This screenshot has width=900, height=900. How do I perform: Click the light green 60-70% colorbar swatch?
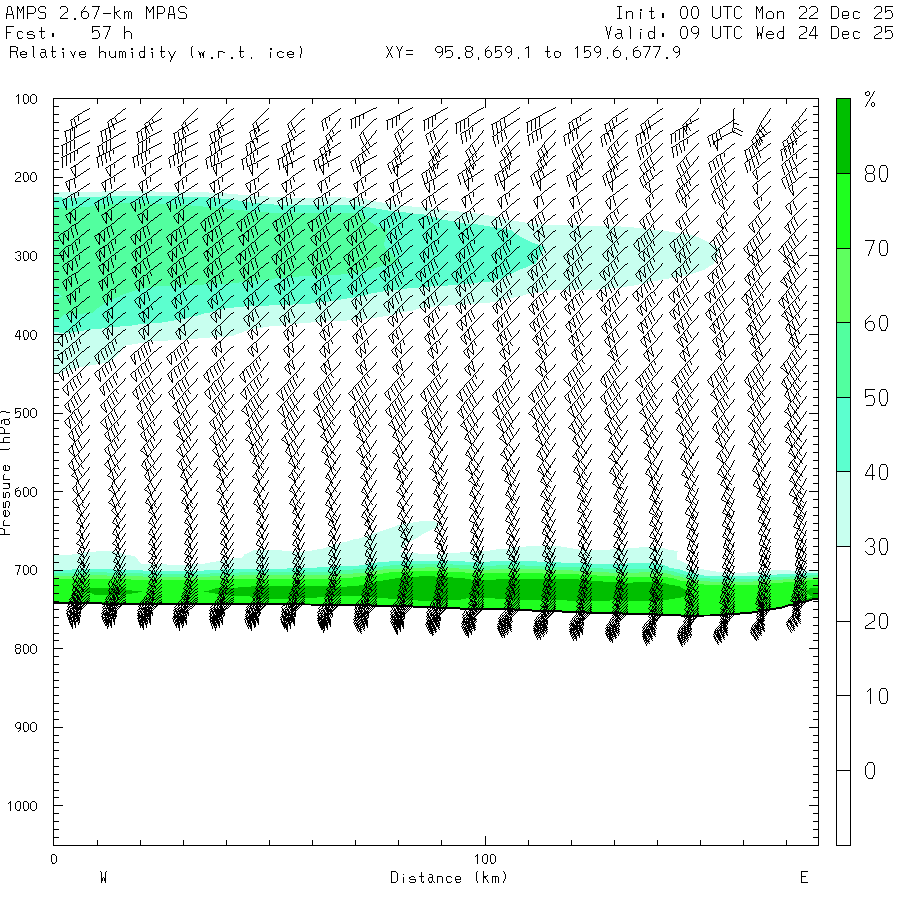pyautogui.click(x=843, y=285)
